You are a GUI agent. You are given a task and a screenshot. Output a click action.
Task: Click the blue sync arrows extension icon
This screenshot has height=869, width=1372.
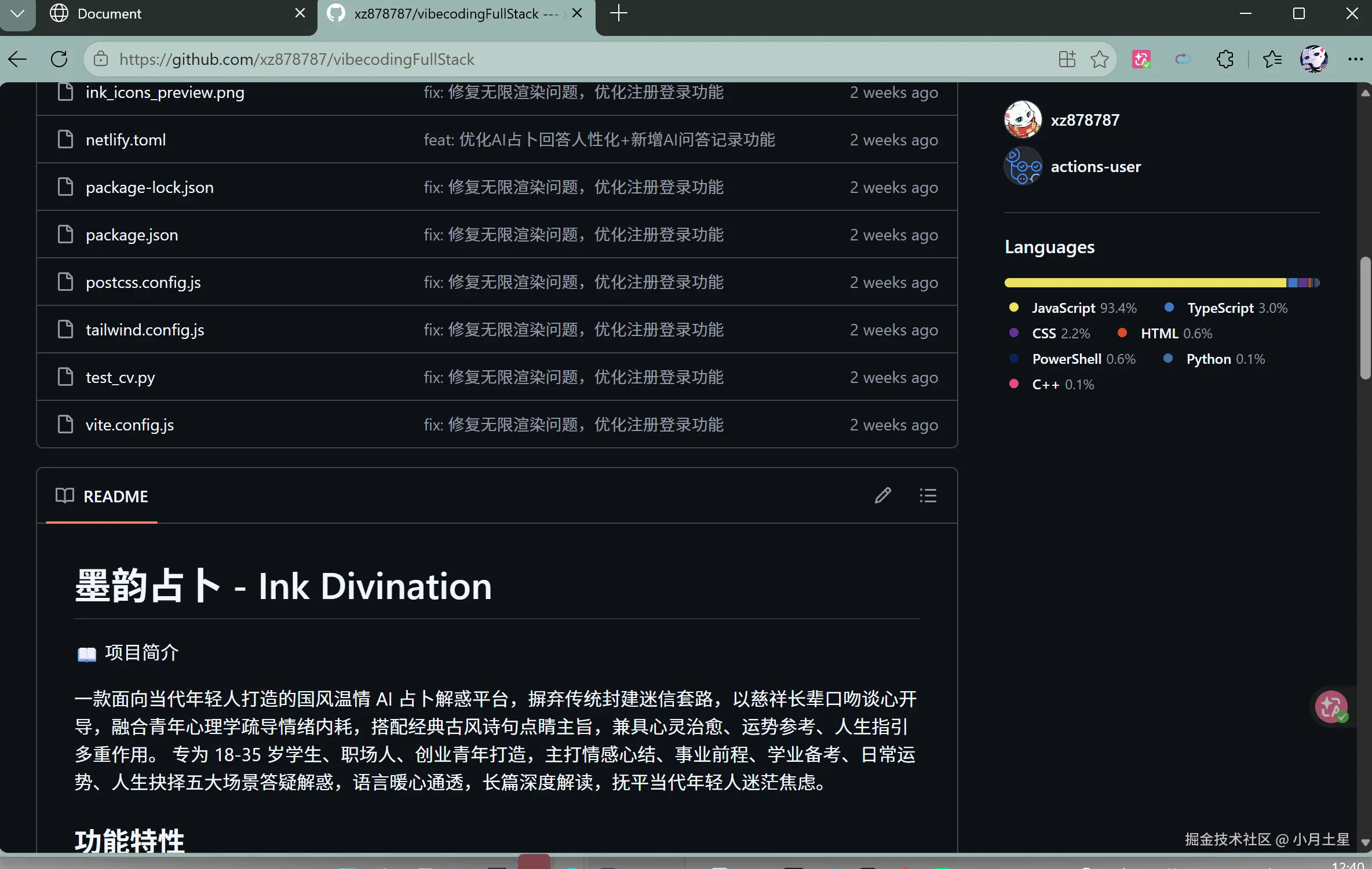pyautogui.click(x=1183, y=59)
